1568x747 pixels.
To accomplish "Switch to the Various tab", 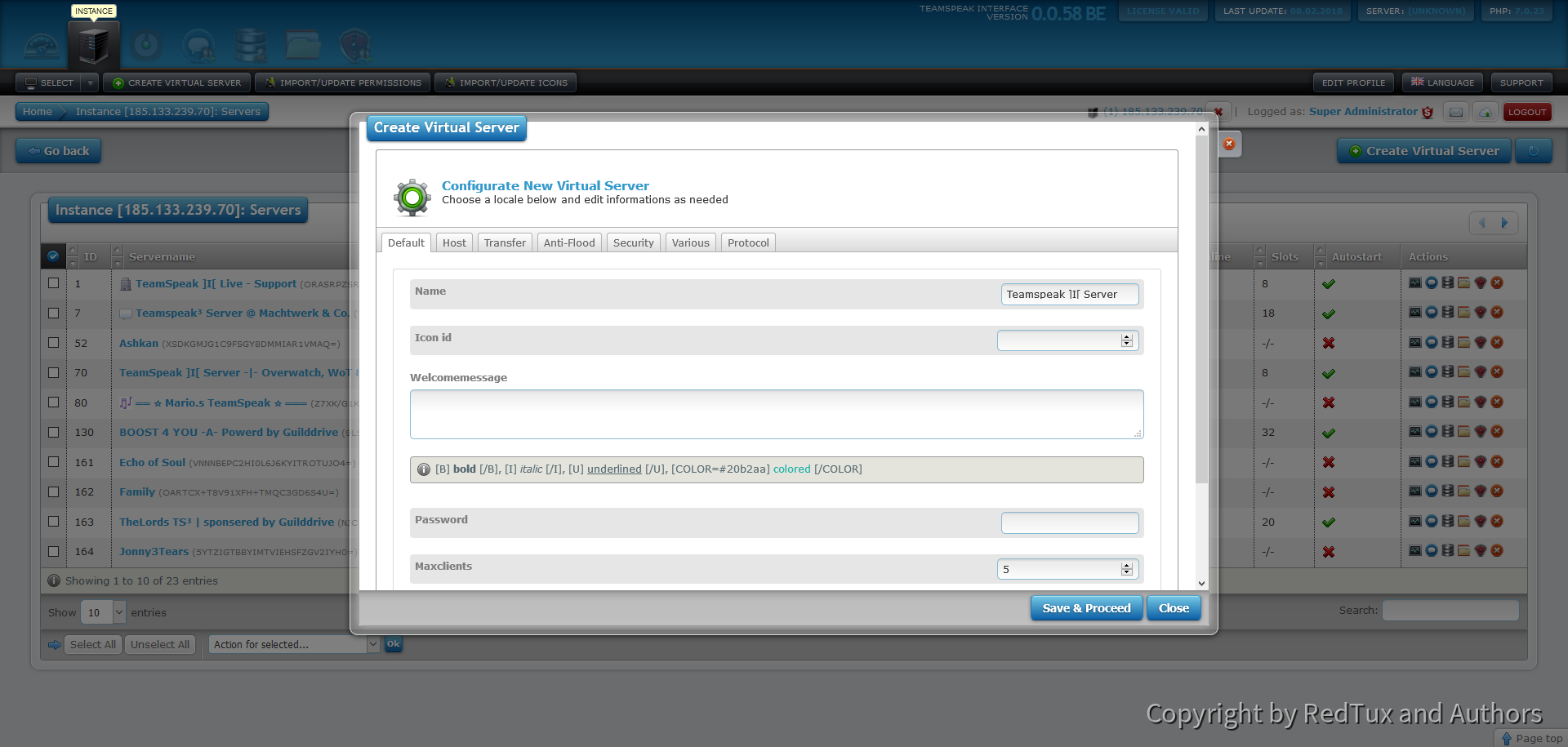I will (x=691, y=242).
